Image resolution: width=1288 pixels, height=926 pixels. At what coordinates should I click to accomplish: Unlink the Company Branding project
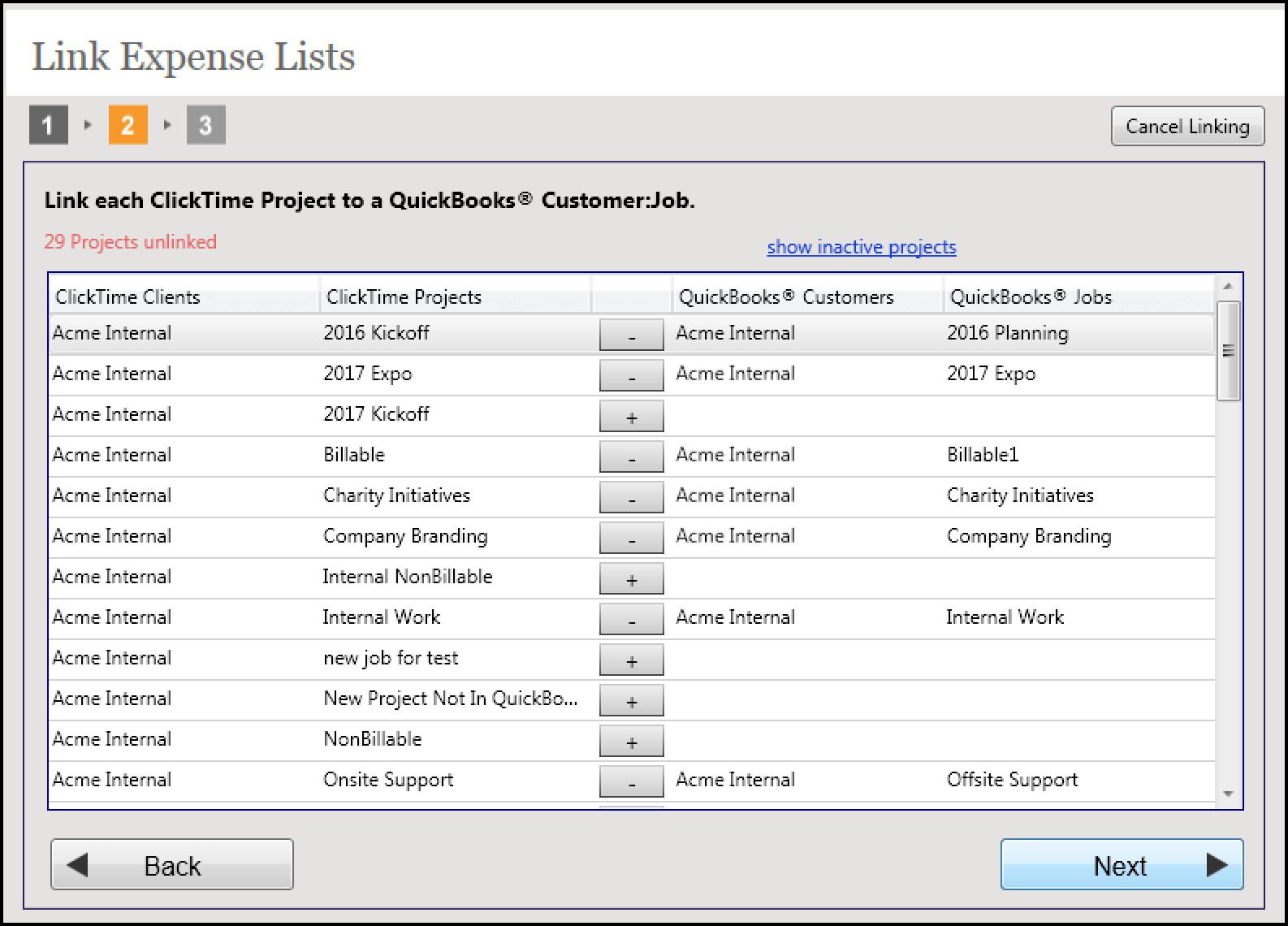coord(631,538)
